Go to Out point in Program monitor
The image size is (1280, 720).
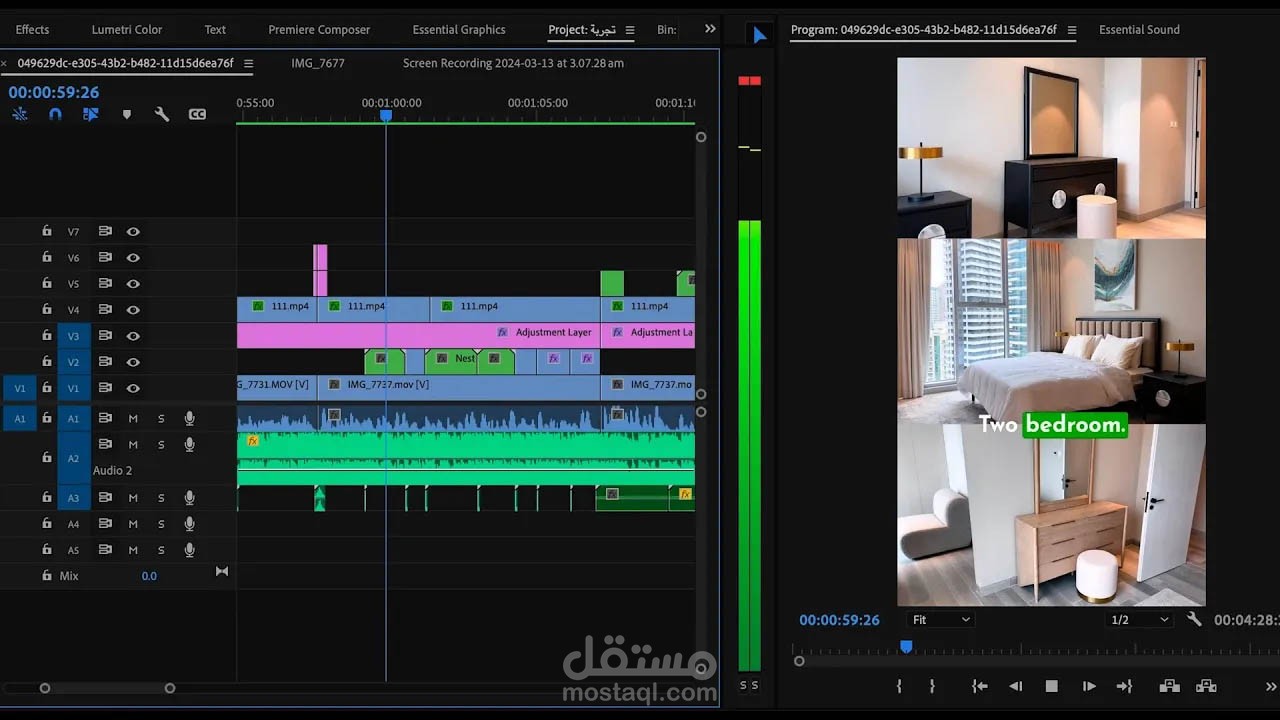(x=1124, y=686)
